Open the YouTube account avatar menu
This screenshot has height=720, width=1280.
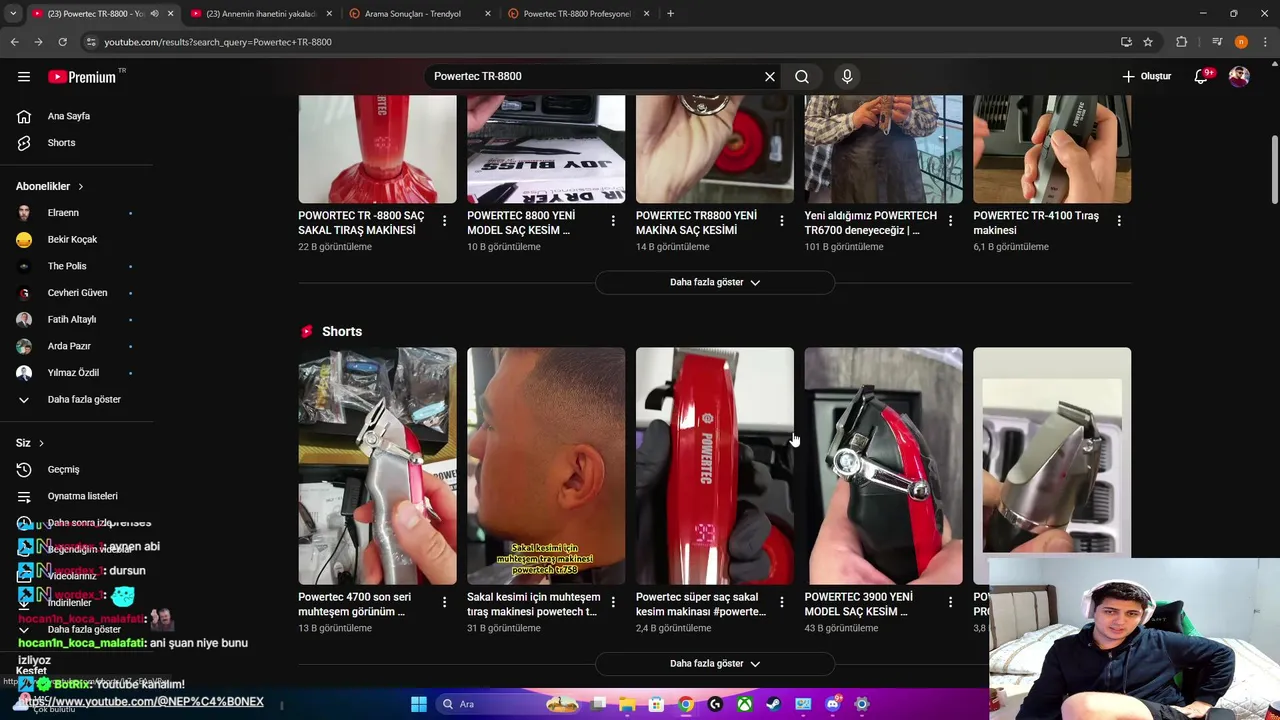1239,76
